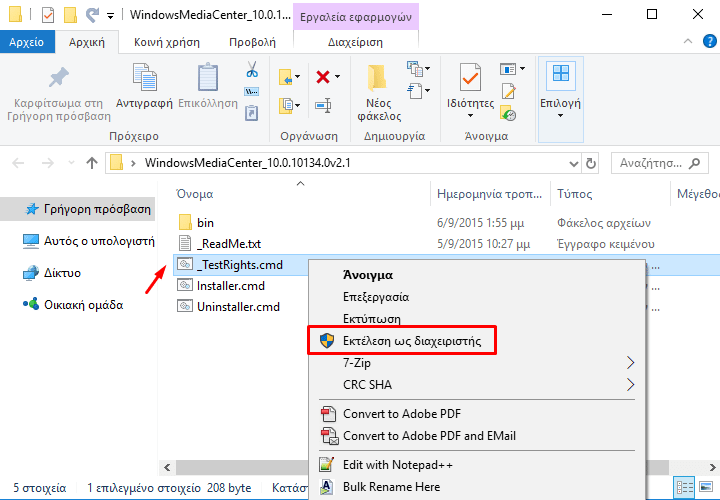The height and width of the screenshot is (500, 720).
Task: Click horizontal scrollbar left arrow
Action: click(x=167, y=467)
